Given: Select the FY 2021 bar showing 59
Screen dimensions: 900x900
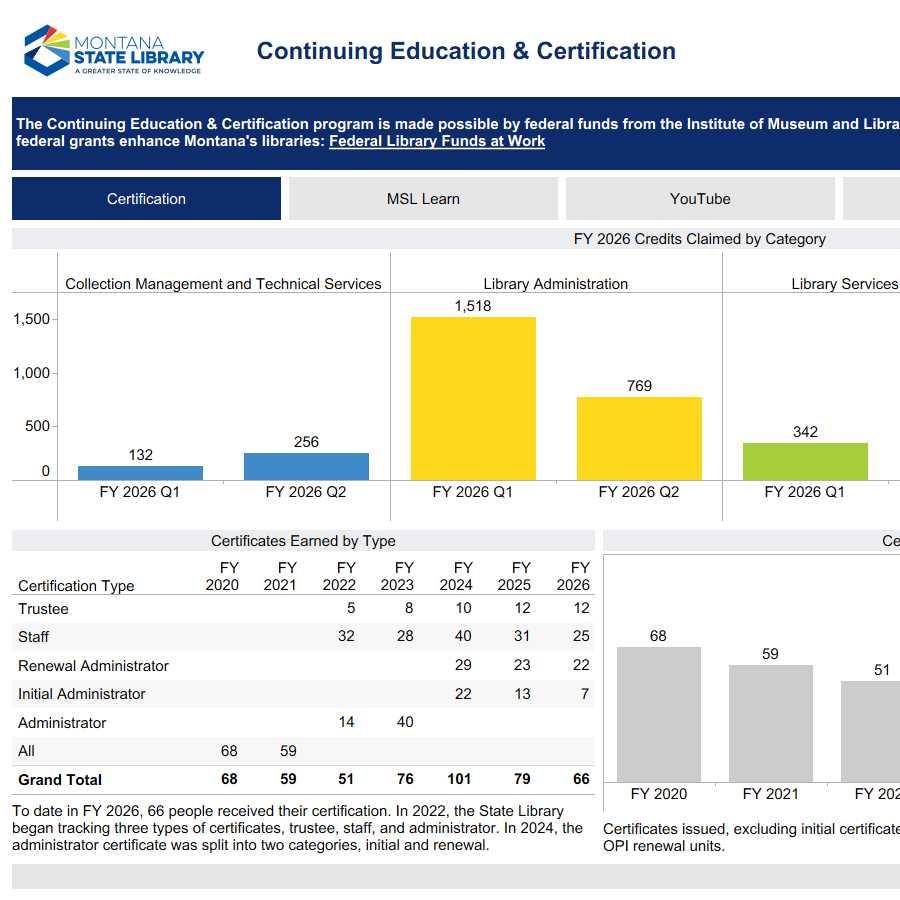Looking at the screenshot, I should (x=772, y=723).
